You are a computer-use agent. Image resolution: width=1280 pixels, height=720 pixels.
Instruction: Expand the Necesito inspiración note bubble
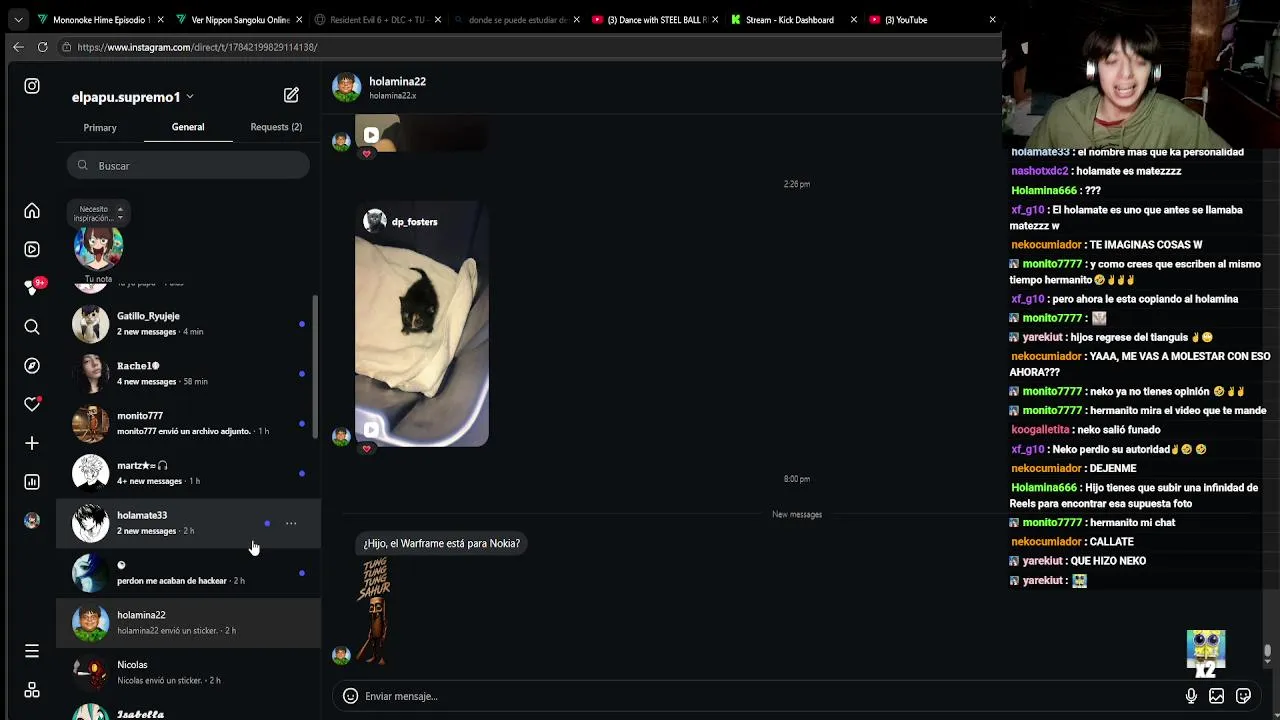click(x=98, y=213)
